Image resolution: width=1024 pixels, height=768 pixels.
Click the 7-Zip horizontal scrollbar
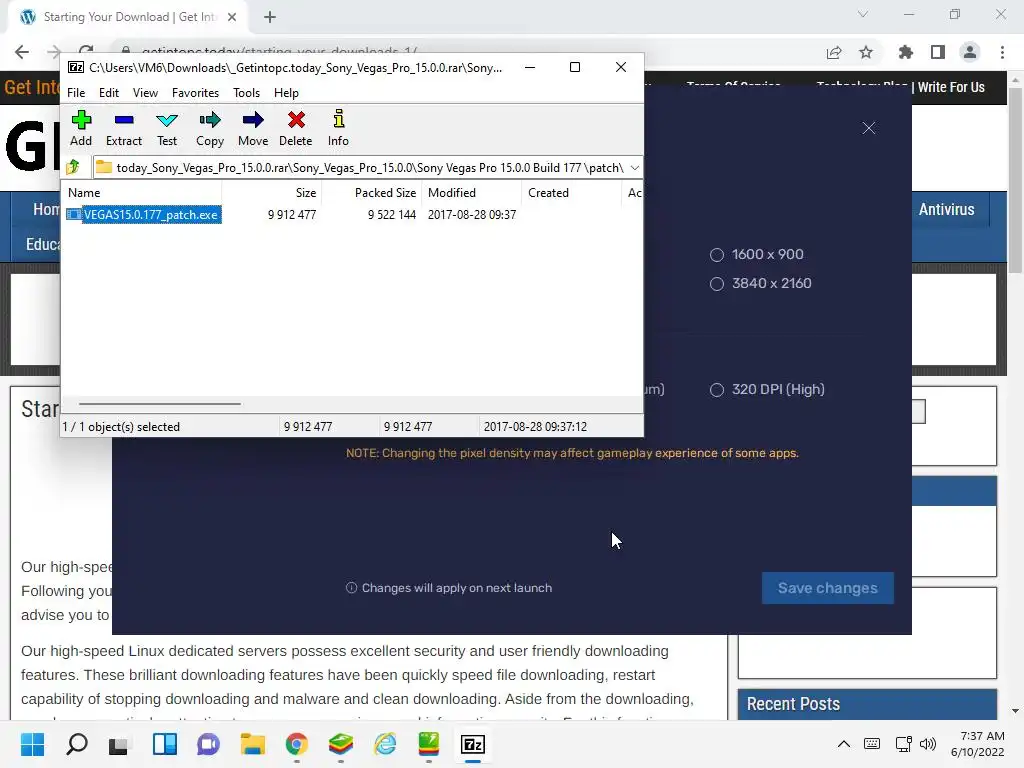(160, 404)
